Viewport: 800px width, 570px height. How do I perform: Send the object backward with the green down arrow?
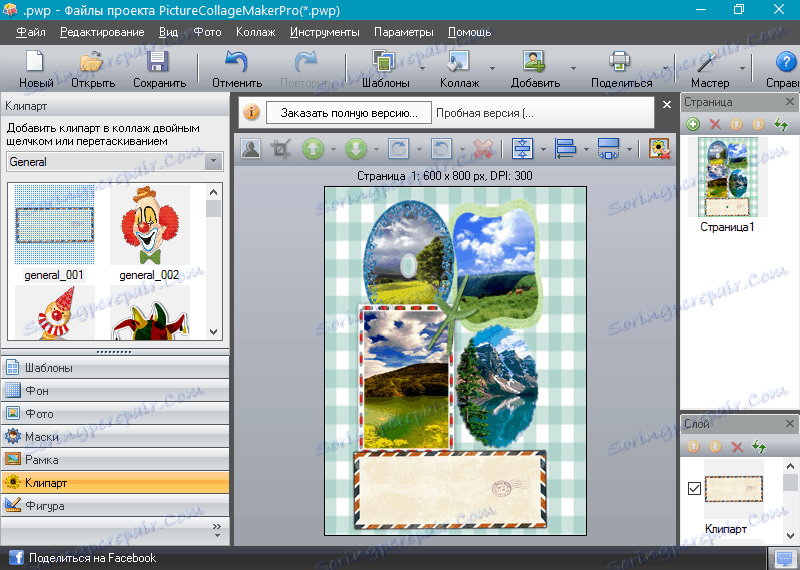(356, 149)
